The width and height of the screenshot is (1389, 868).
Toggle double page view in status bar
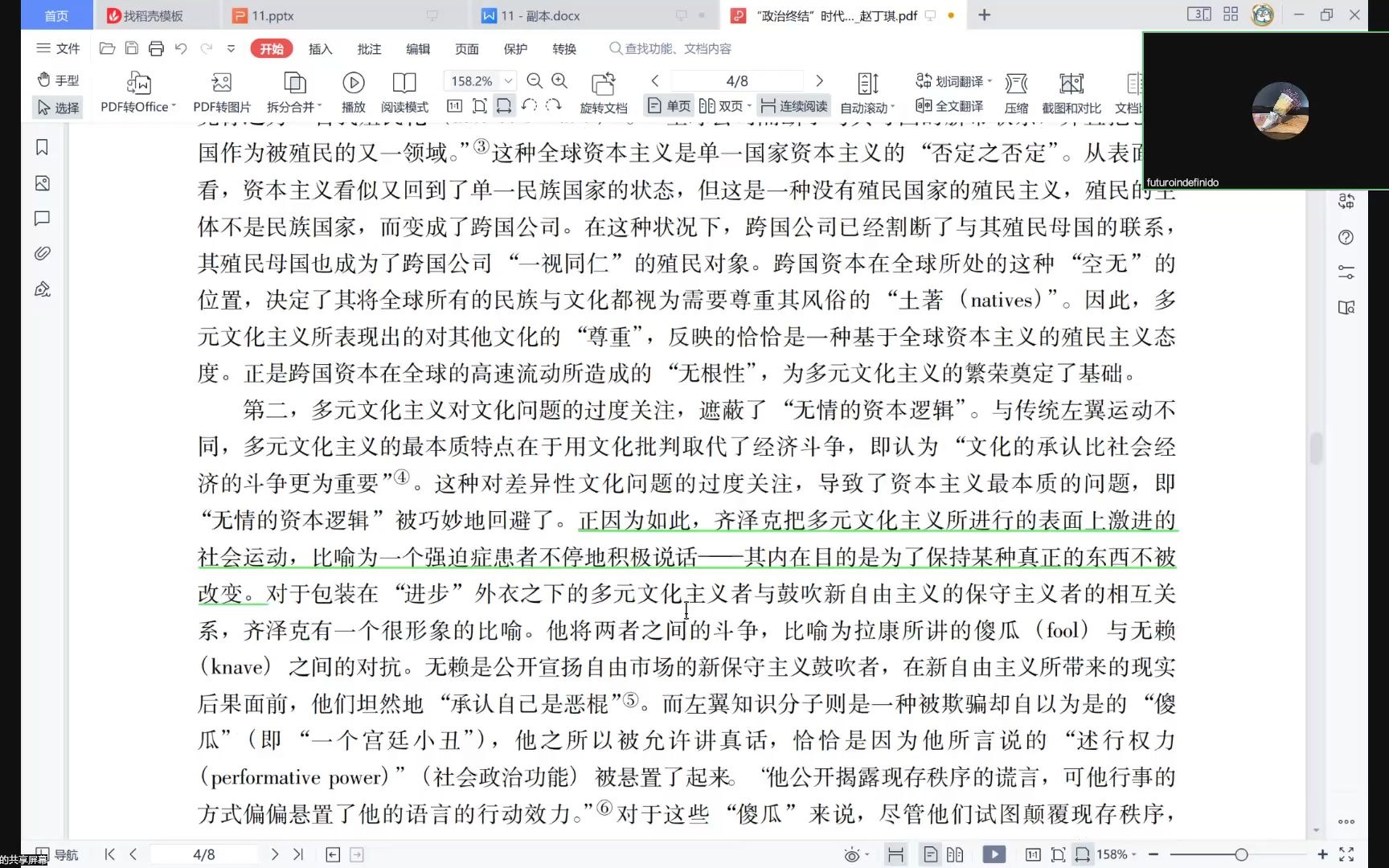tap(955, 854)
